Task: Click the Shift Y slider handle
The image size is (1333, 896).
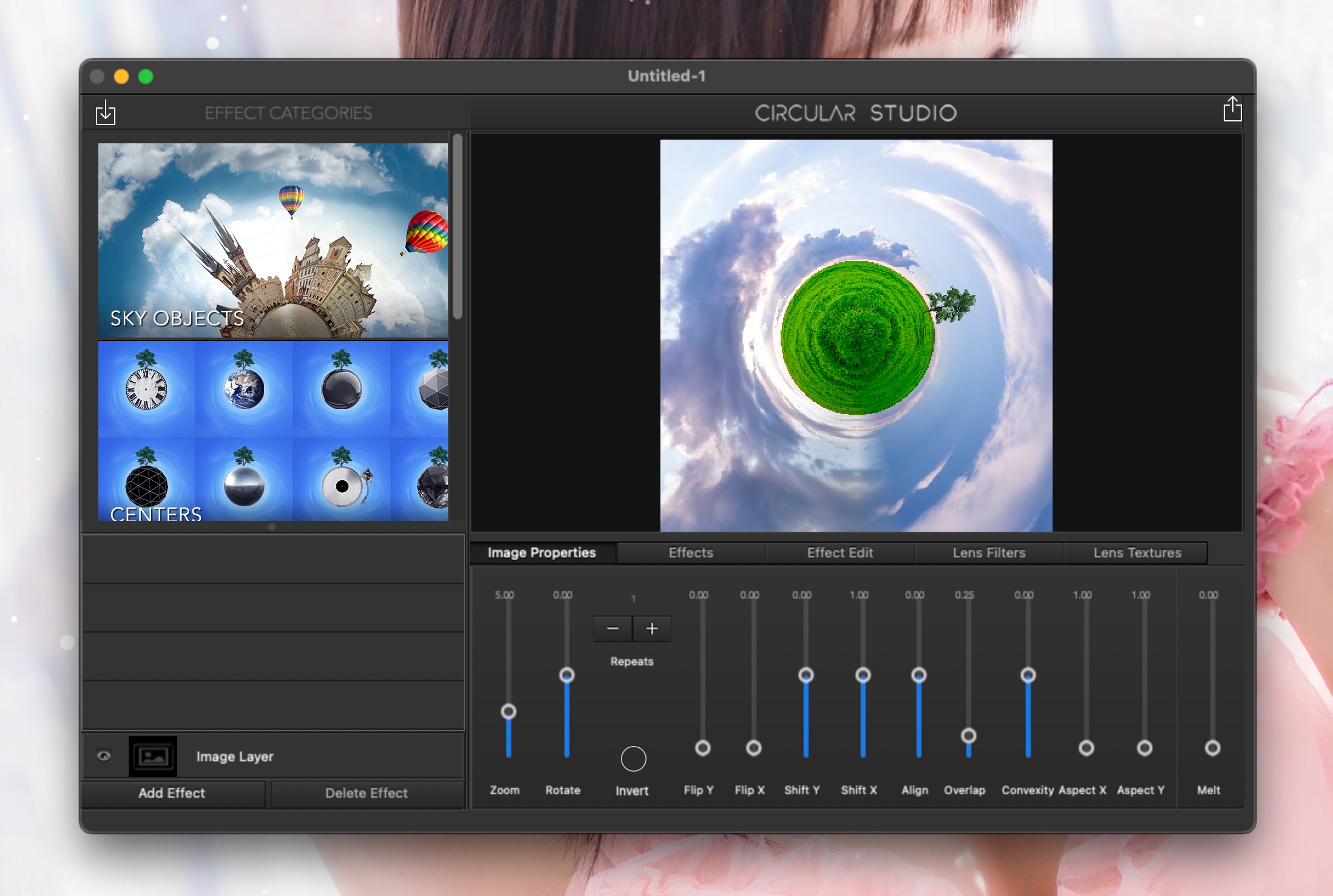Action: tap(806, 674)
